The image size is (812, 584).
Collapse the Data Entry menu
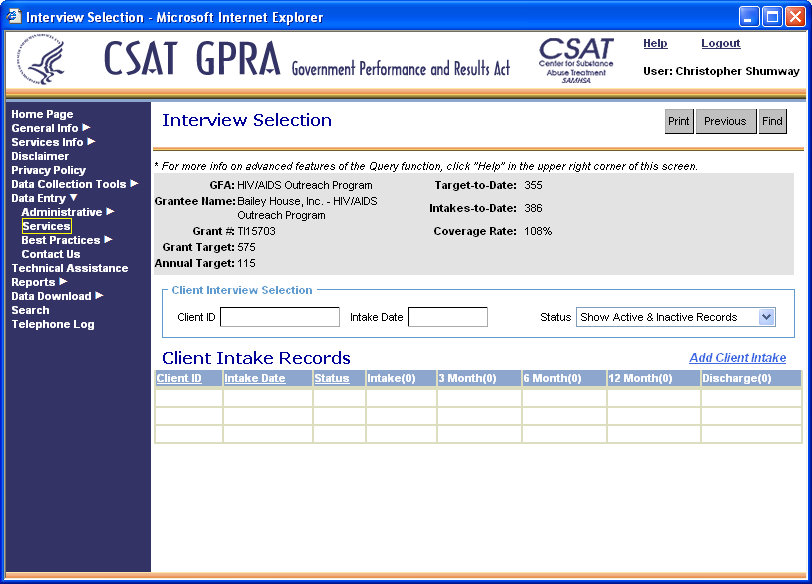tap(73, 198)
